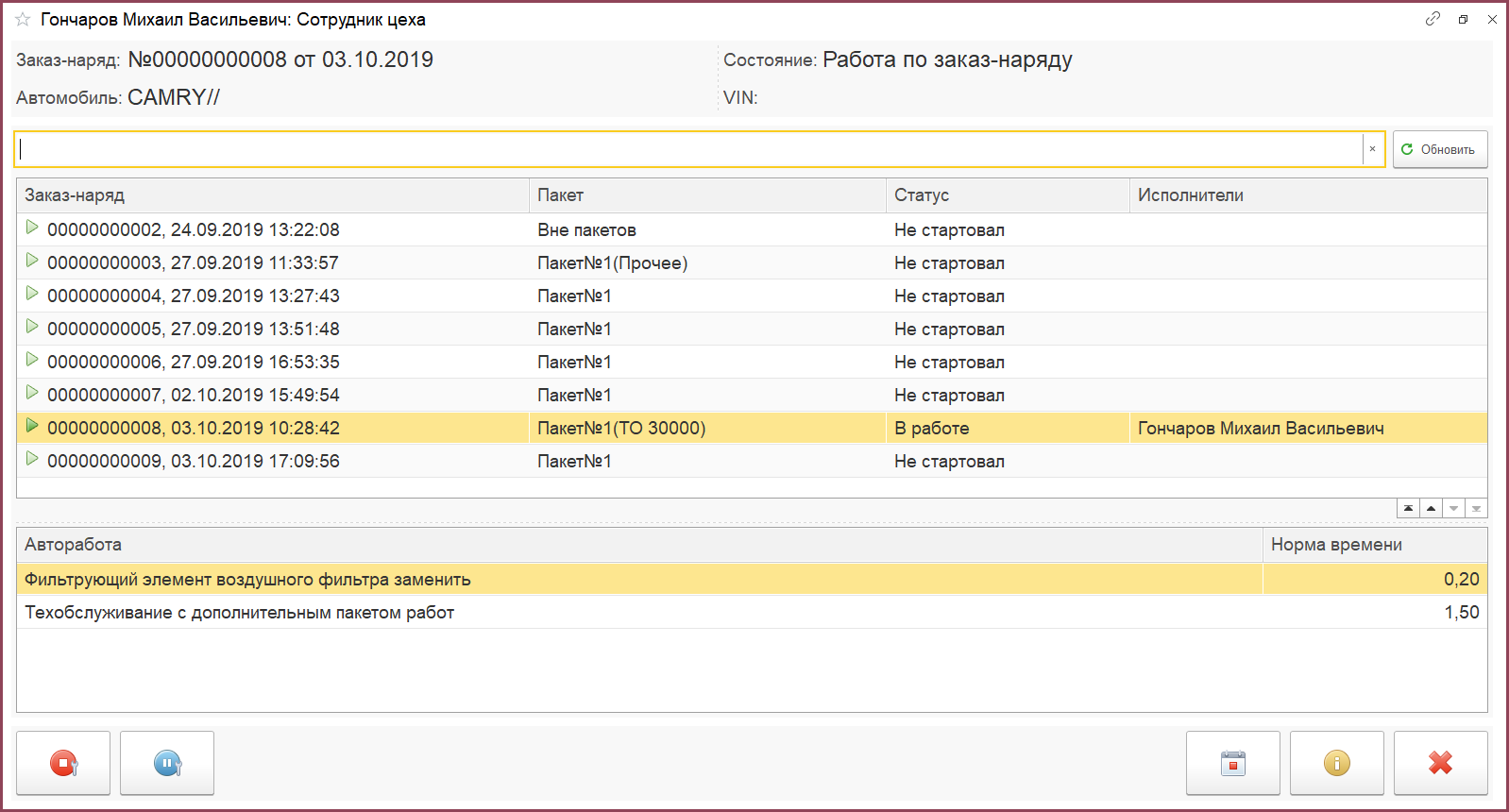Close the Сотрудник цеха window
The height and width of the screenshot is (812, 1509).
pyautogui.click(x=1492, y=19)
